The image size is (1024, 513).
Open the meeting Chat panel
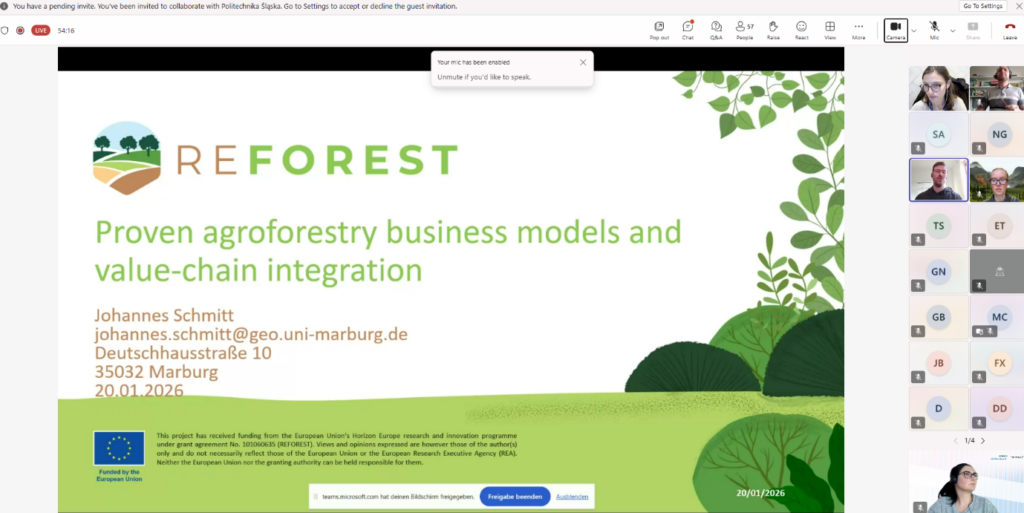pos(688,29)
